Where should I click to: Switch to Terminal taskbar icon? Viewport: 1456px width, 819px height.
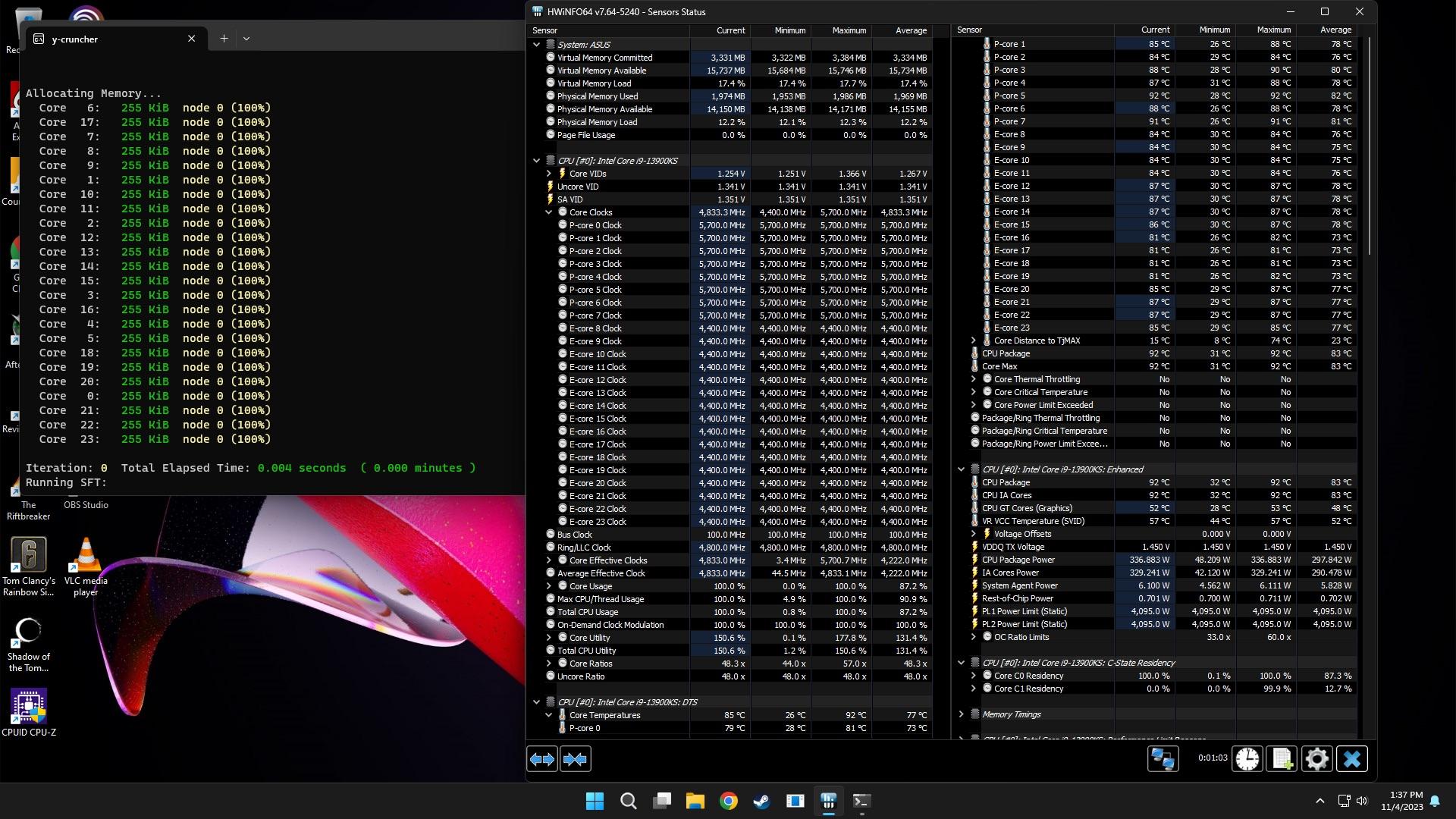coord(861,801)
